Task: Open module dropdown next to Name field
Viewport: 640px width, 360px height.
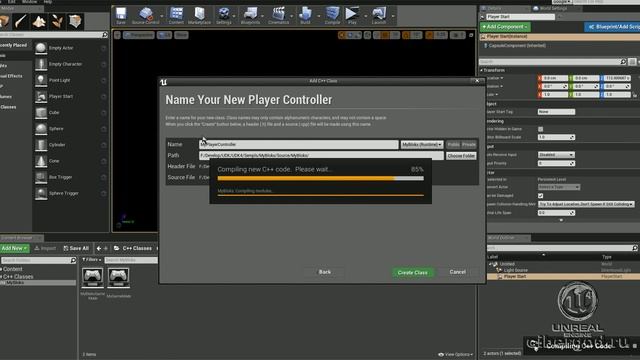Action: pos(422,144)
